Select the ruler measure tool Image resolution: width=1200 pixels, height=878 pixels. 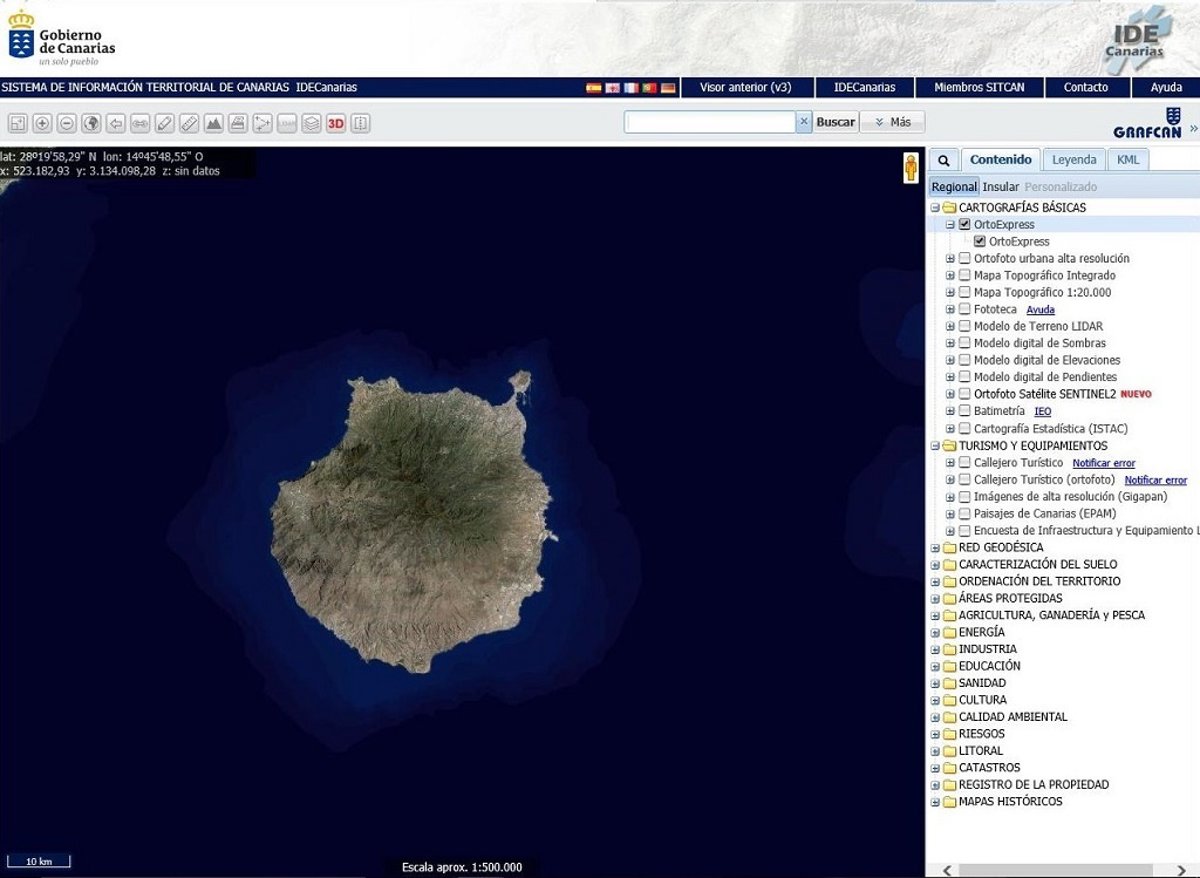[189, 123]
